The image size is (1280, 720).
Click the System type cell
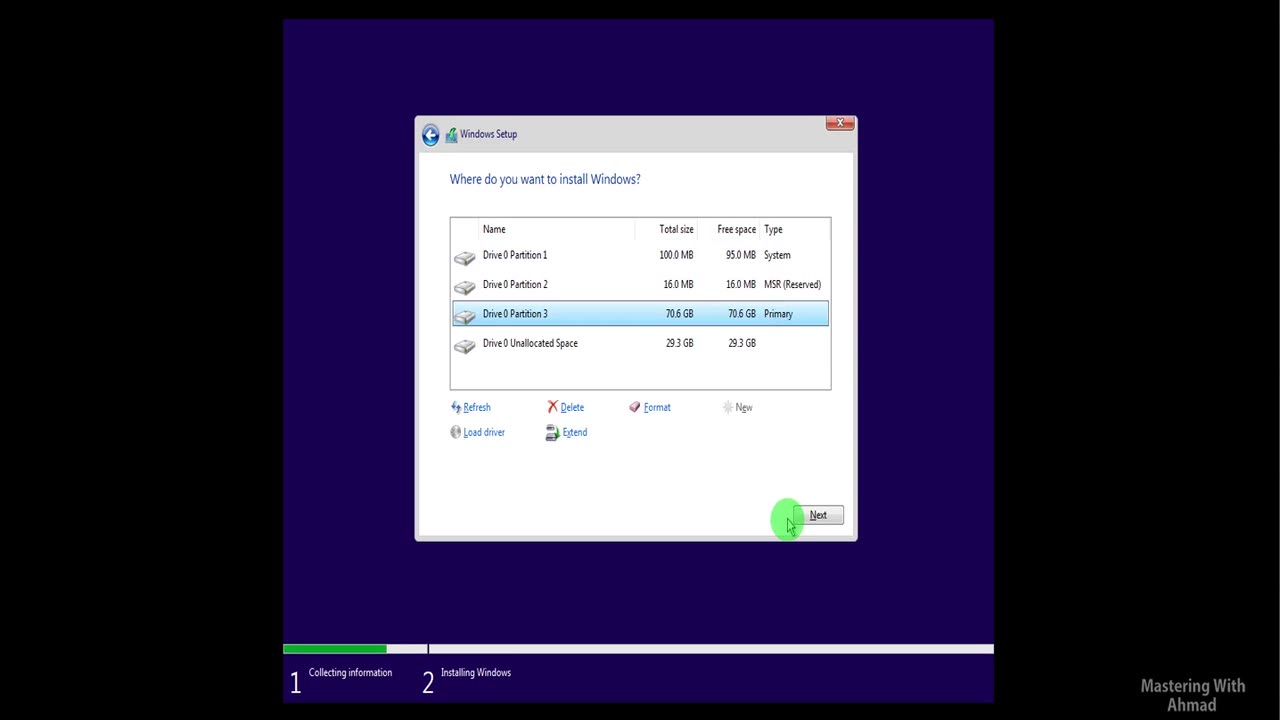click(777, 255)
